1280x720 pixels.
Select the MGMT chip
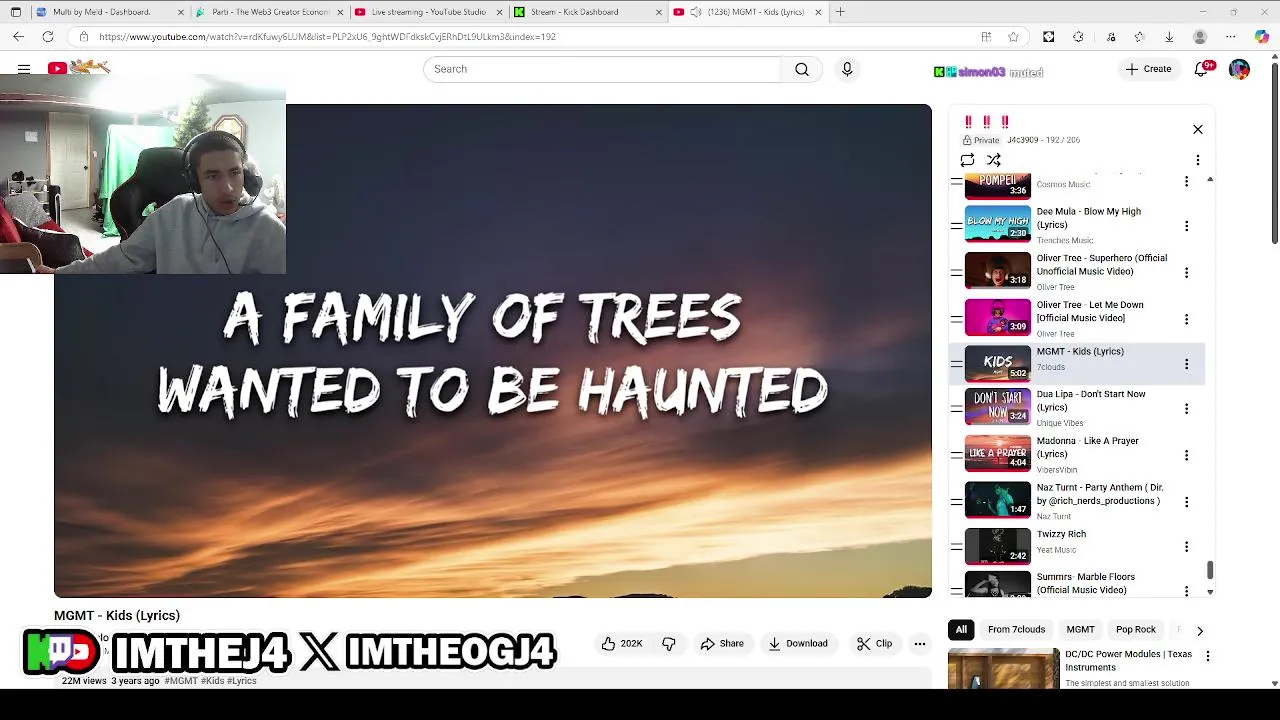click(x=1080, y=630)
